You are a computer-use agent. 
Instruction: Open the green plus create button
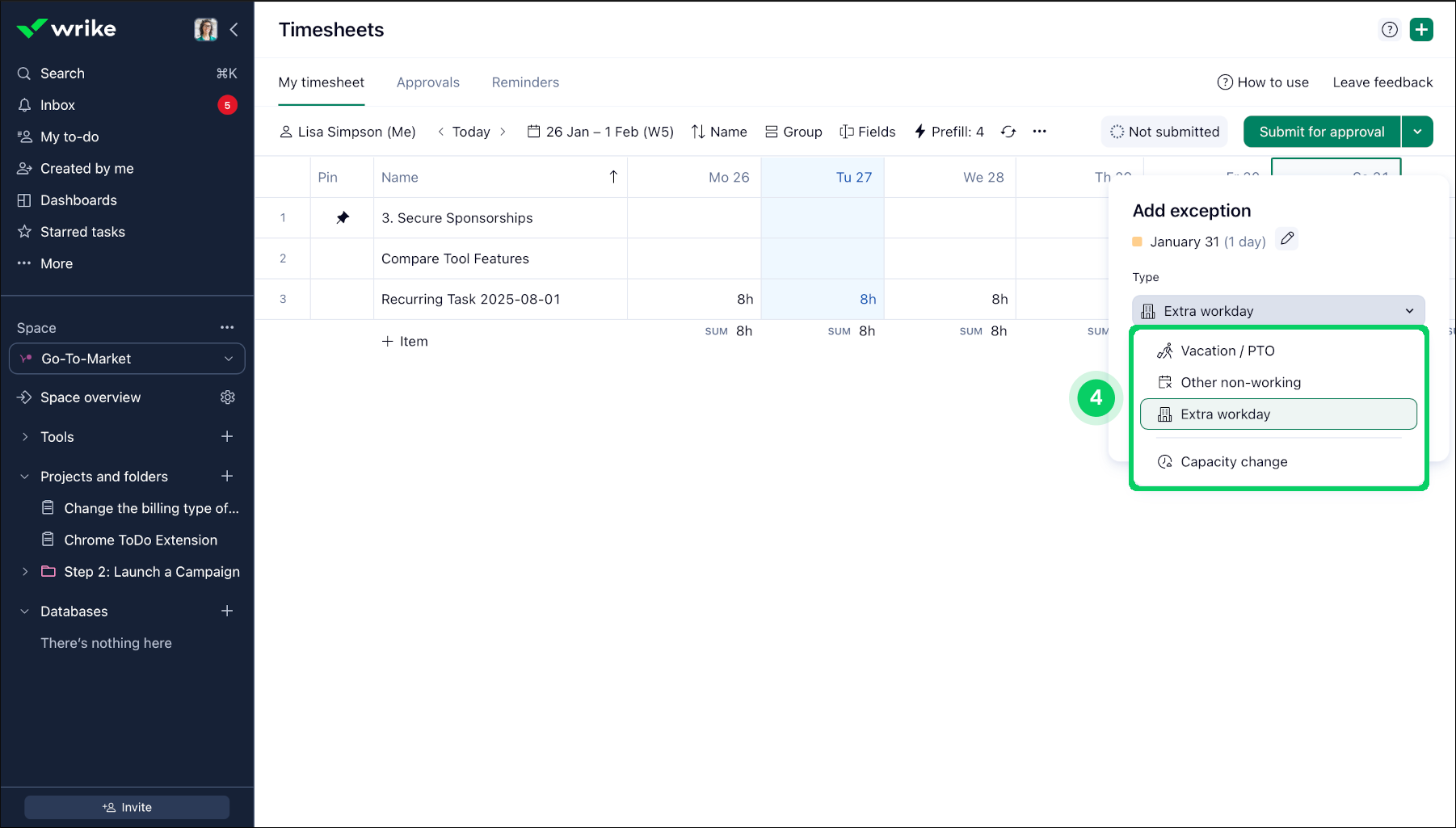[x=1420, y=30]
